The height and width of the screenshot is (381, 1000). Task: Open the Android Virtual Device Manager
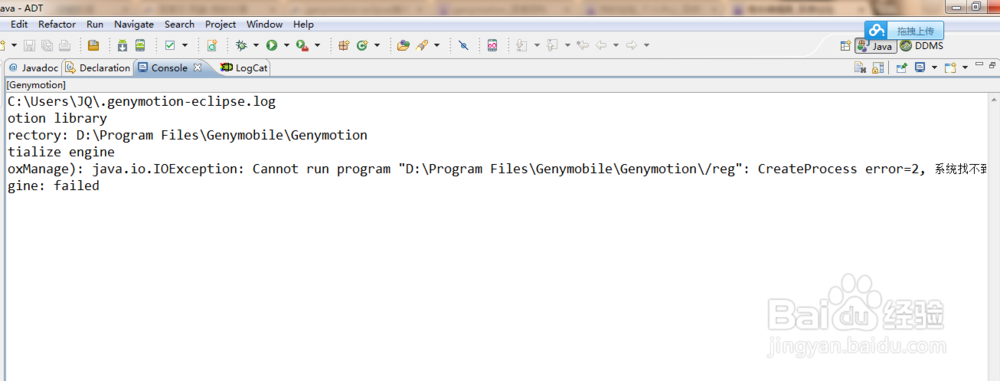[140, 45]
